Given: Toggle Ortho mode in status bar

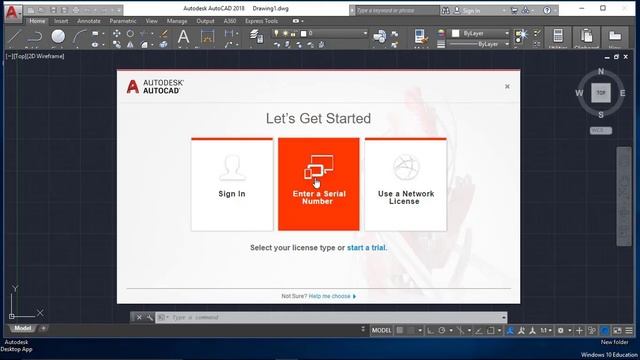Looking at the screenshot, I should [430, 330].
